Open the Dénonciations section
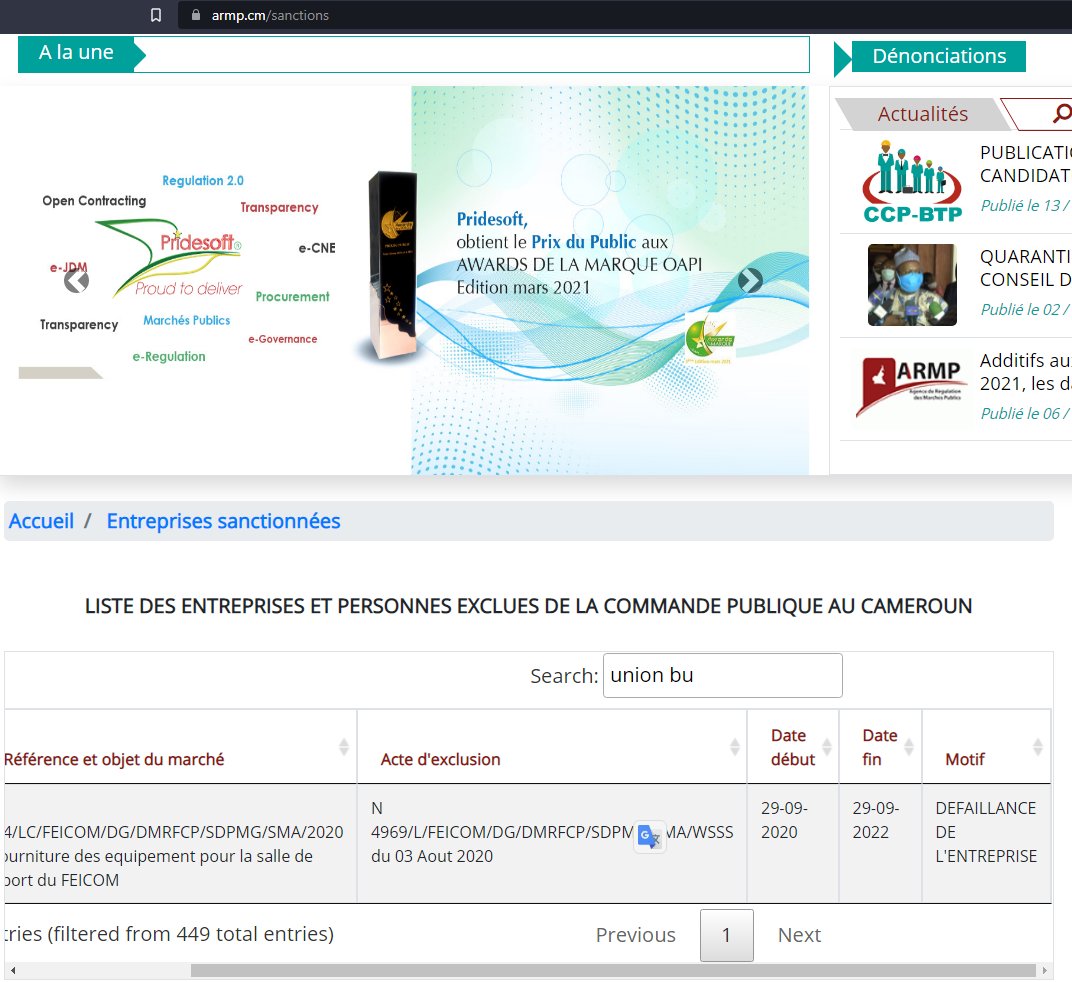The width and height of the screenshot is (1072, 982). (x=938, y=56)
